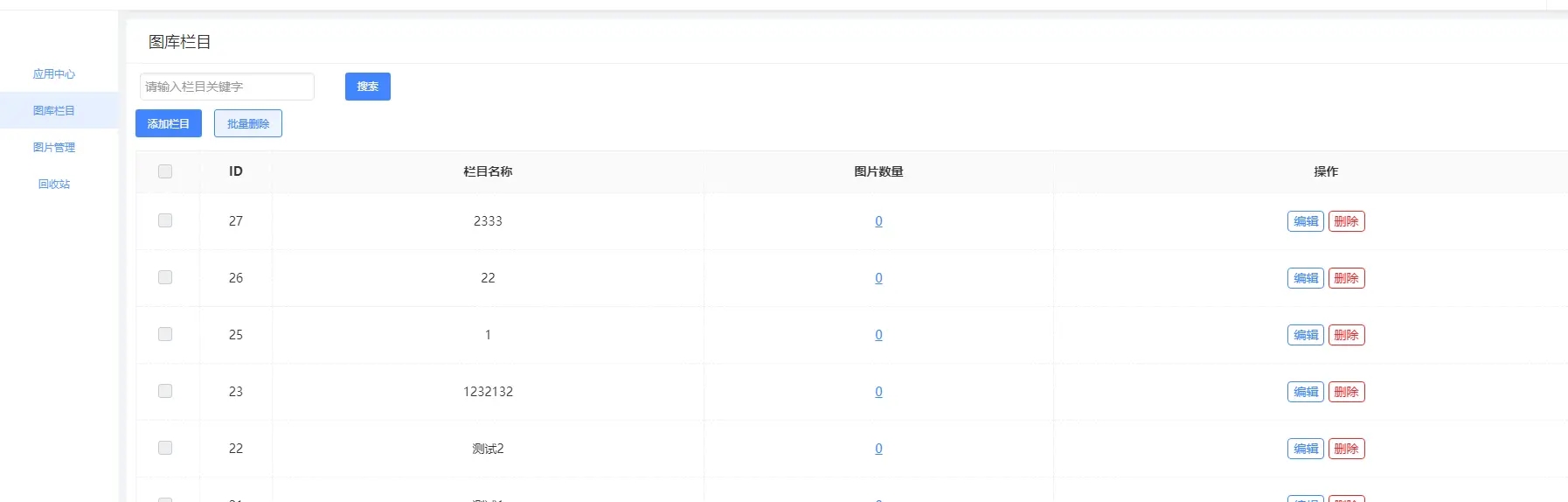Click 删除 for row ID 26
This screenshot has width=1568, height=502.
[x=1347, y=278]
